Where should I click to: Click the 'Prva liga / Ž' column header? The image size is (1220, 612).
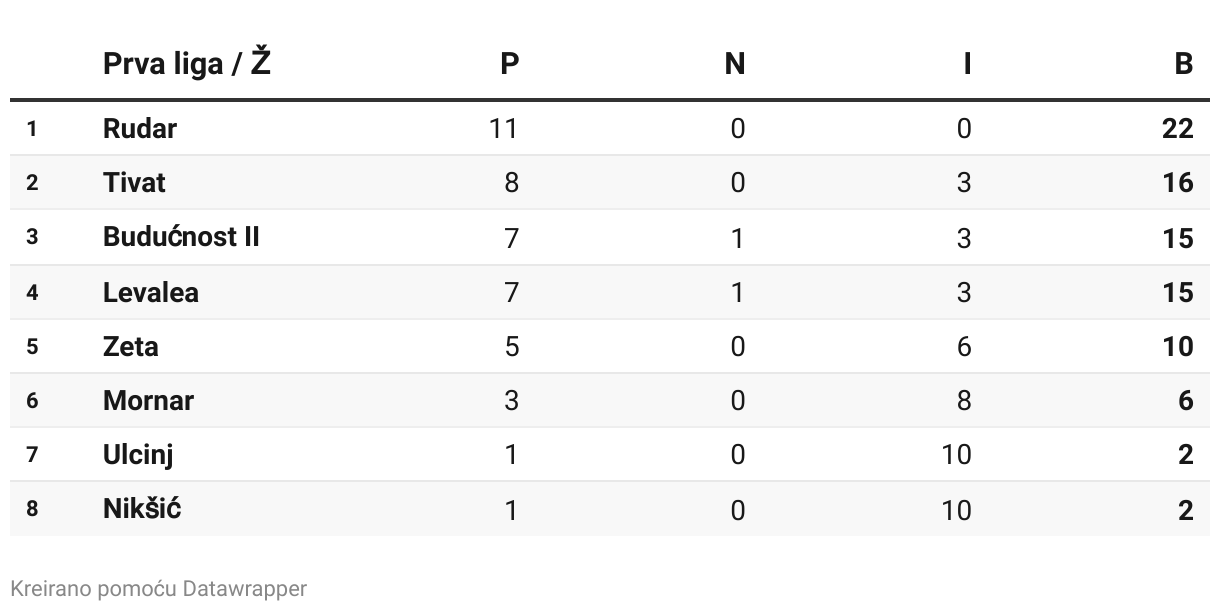(187, 64)
